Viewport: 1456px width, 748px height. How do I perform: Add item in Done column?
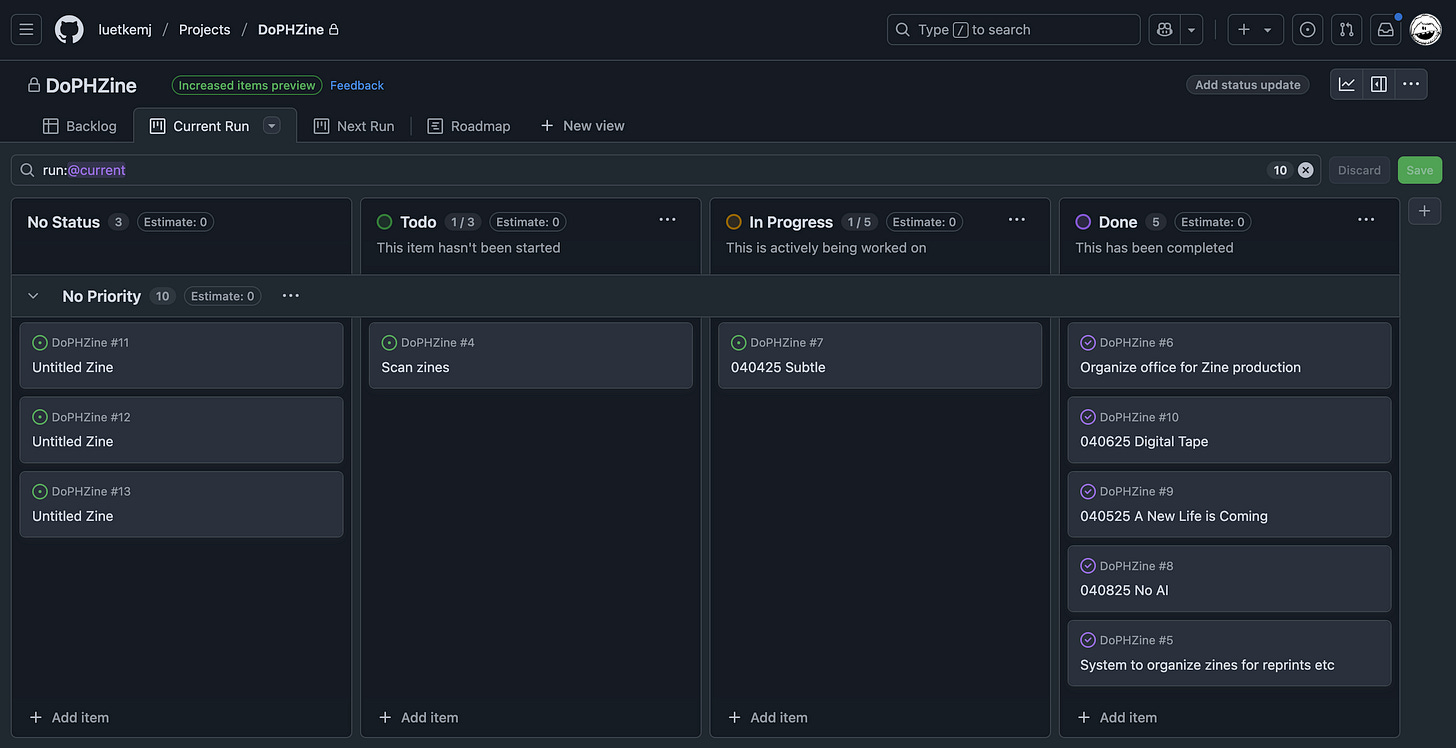(1117, 717)
